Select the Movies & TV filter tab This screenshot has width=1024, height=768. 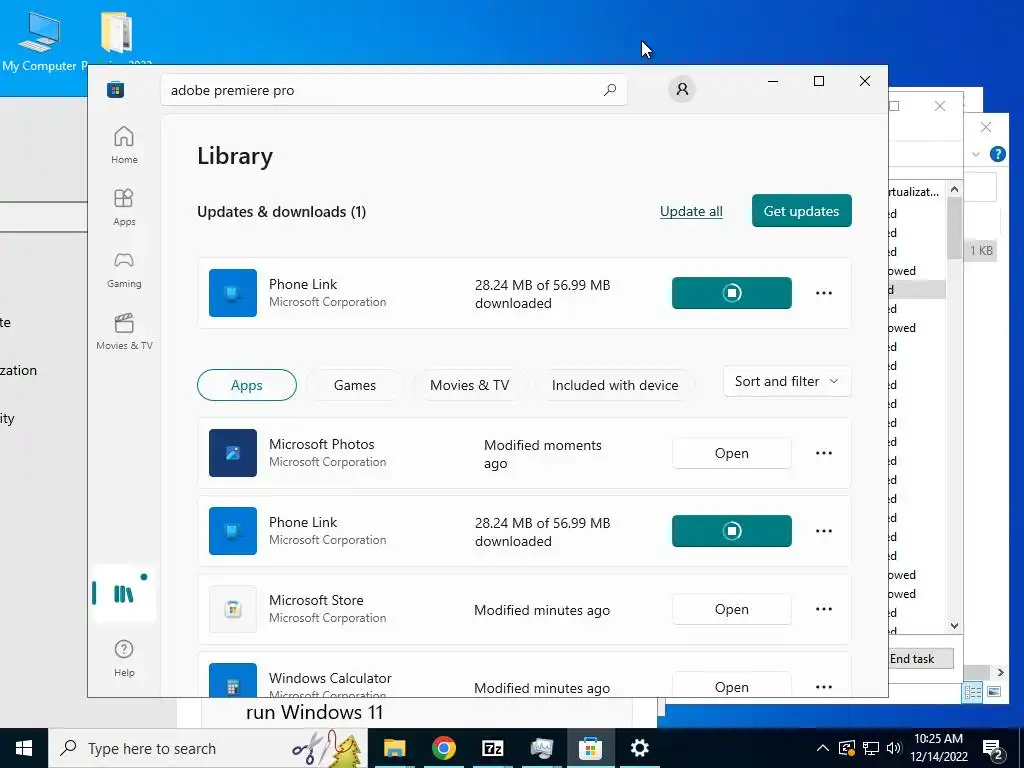469,385
